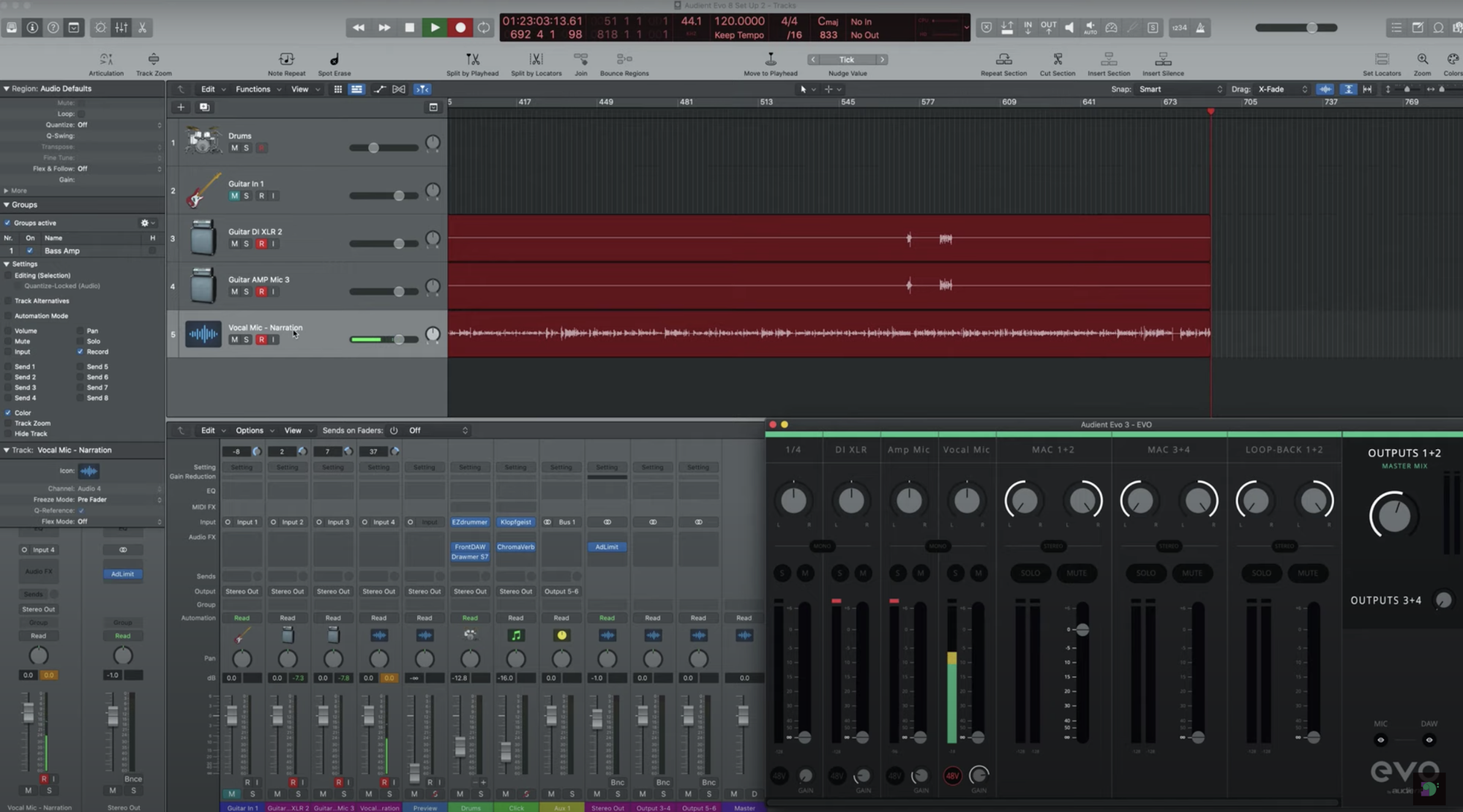Open tracks area View menu
The width and height of the screenshot is (1463, 812).
pyautogui.click(x=304, y=89)
